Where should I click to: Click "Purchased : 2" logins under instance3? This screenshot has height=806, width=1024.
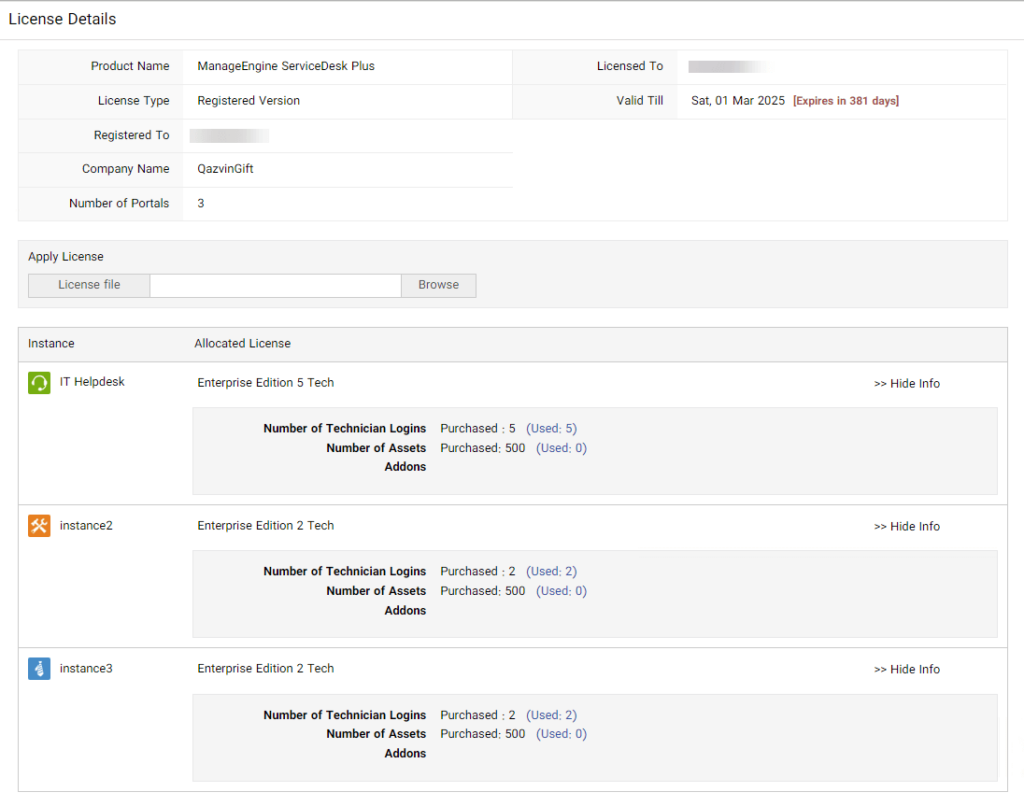pyautogui.click(x=478, y=715)
